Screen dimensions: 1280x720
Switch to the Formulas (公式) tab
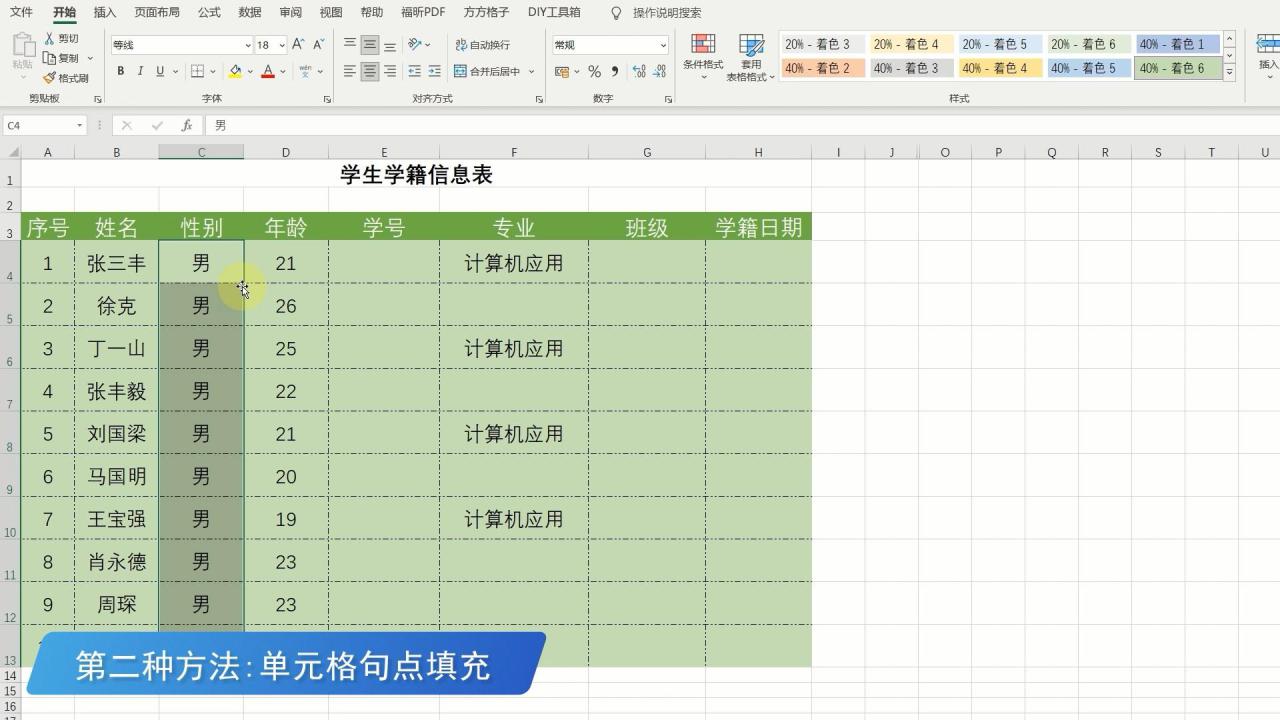209,12
